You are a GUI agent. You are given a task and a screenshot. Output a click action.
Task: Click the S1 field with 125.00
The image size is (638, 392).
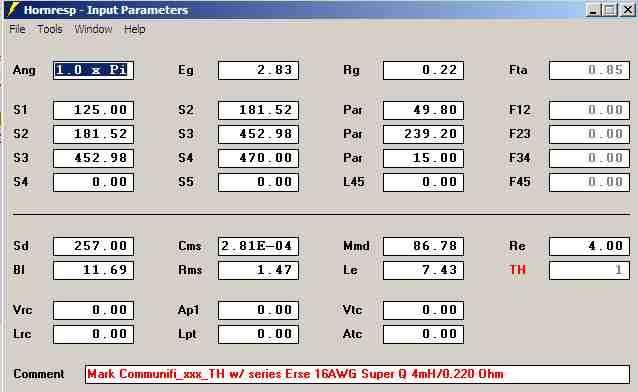[93, 110]
